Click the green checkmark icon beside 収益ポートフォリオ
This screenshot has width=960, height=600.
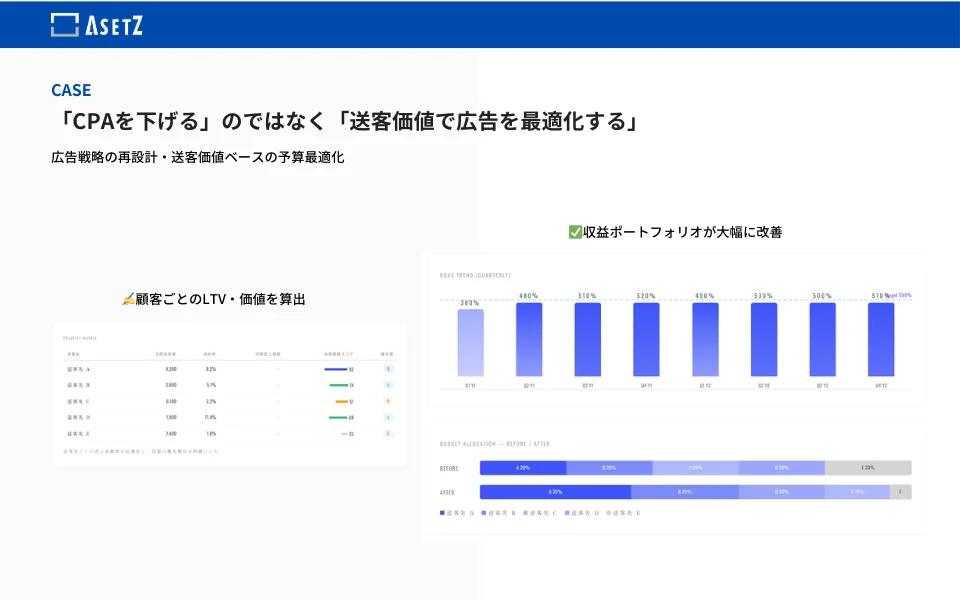coord(573,231)
